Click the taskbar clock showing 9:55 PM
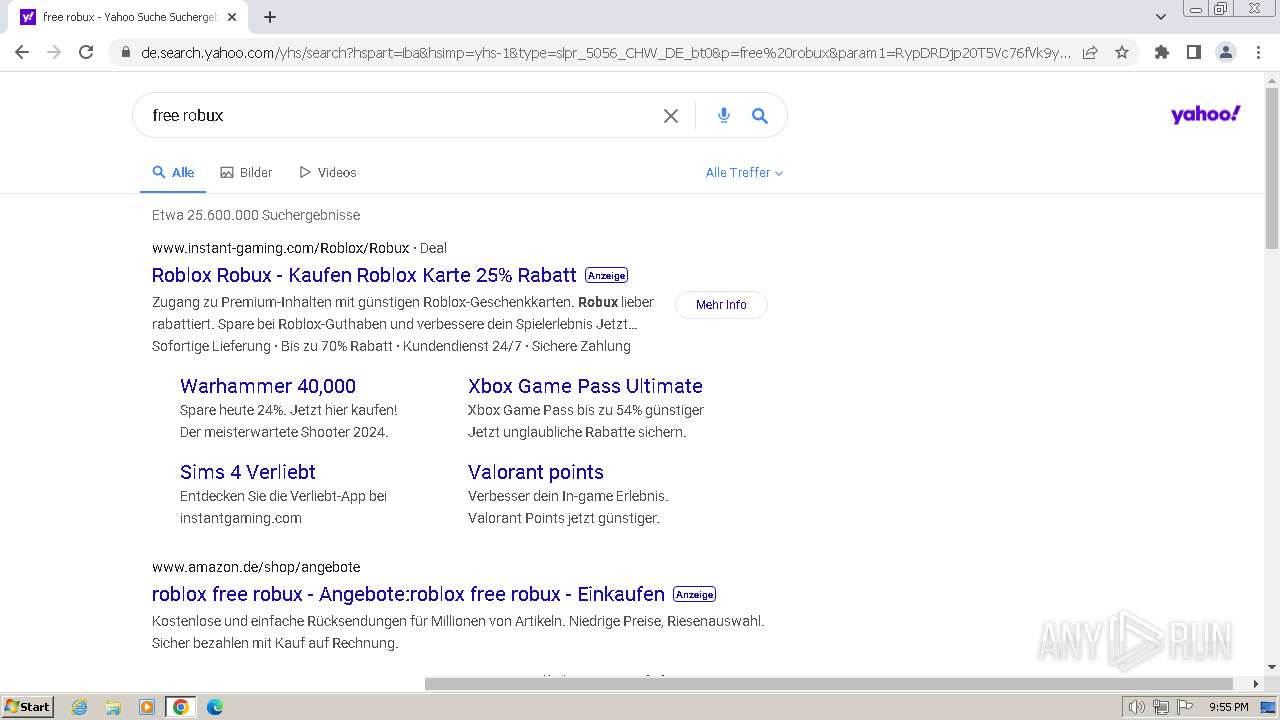 (x=1228, y=707)
